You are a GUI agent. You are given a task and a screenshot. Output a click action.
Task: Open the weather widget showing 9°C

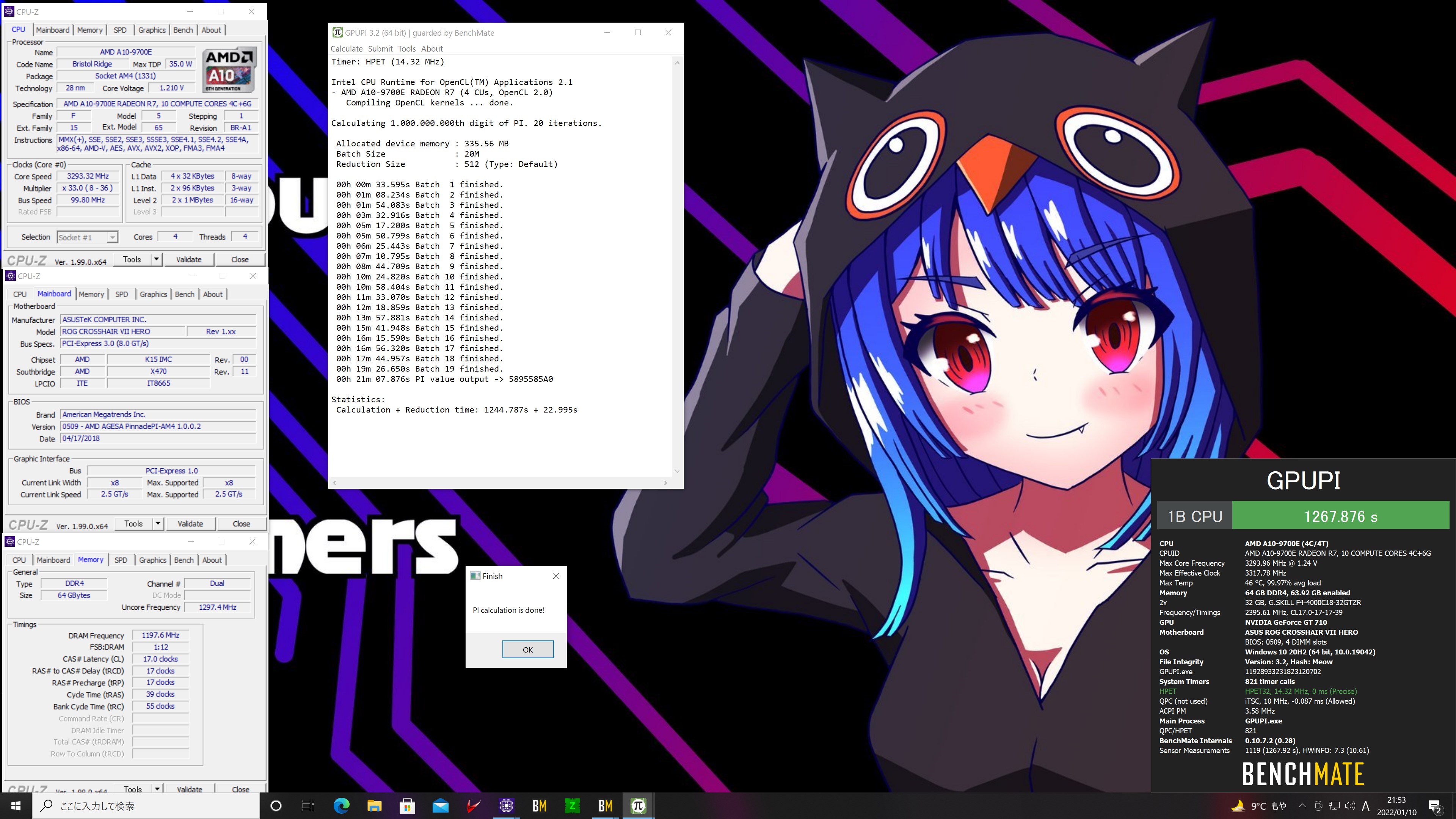(x=1259, y=806)
